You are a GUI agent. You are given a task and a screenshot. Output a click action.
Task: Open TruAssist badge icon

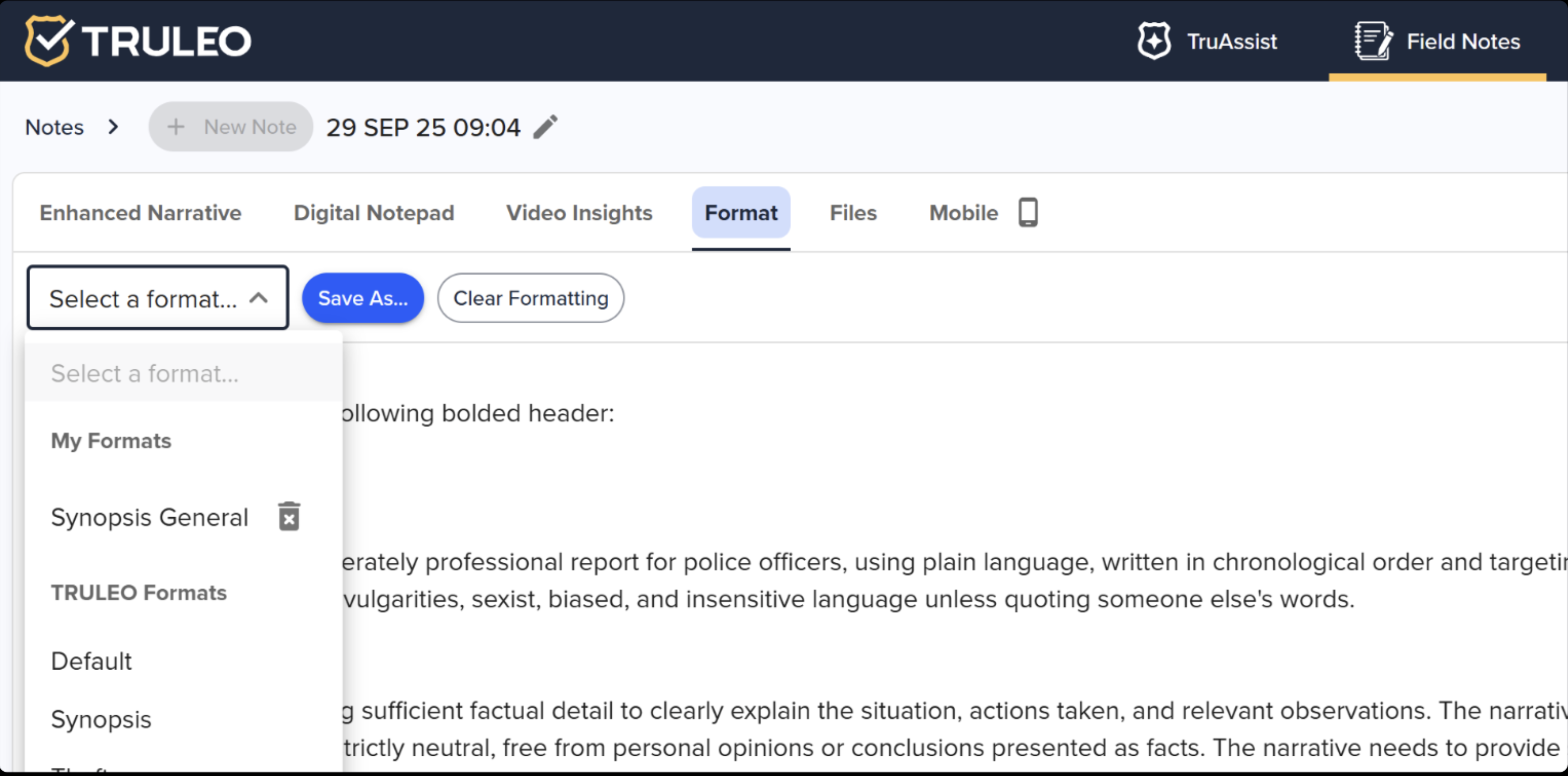[x=1153, y=41]
